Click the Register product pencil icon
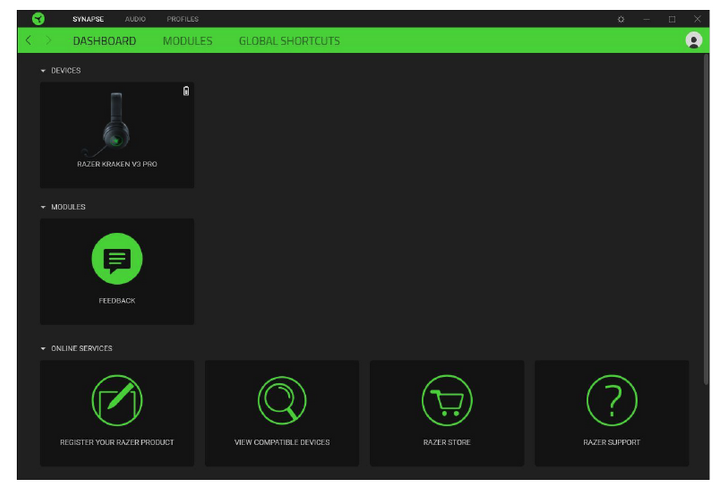Viewport: 721px width, 491px height. (117, 400)
